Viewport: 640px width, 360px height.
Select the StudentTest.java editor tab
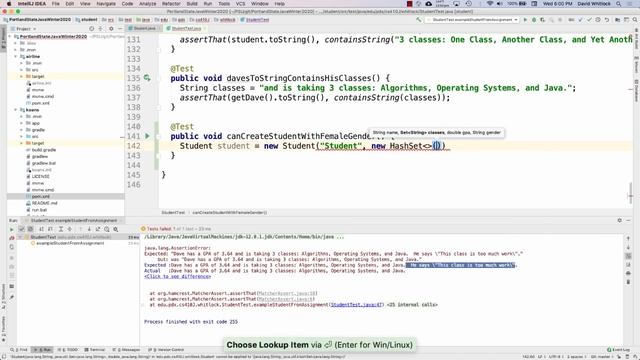tap(186, 29)
